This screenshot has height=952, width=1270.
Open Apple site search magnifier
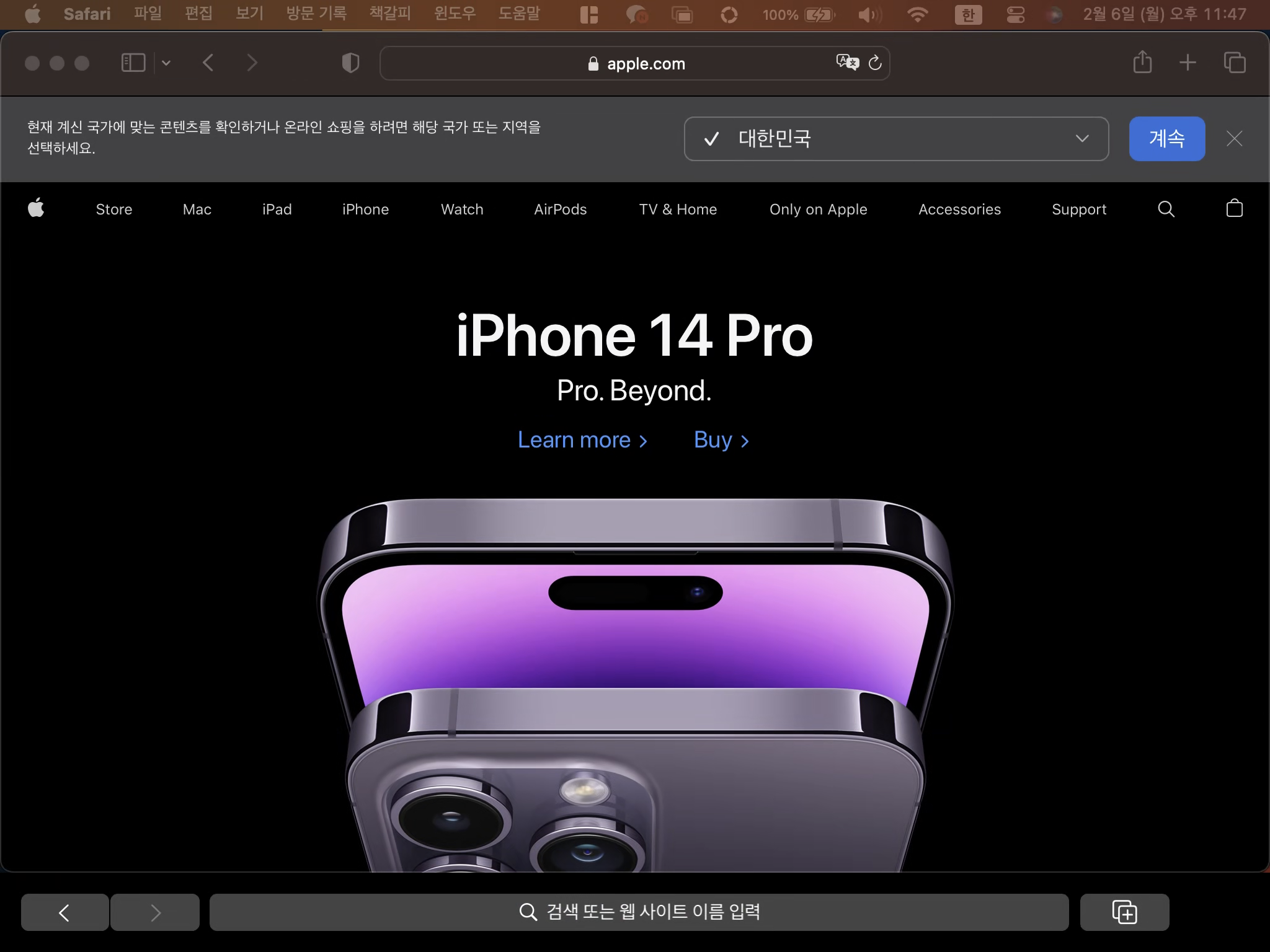(x=1166, y=209)
